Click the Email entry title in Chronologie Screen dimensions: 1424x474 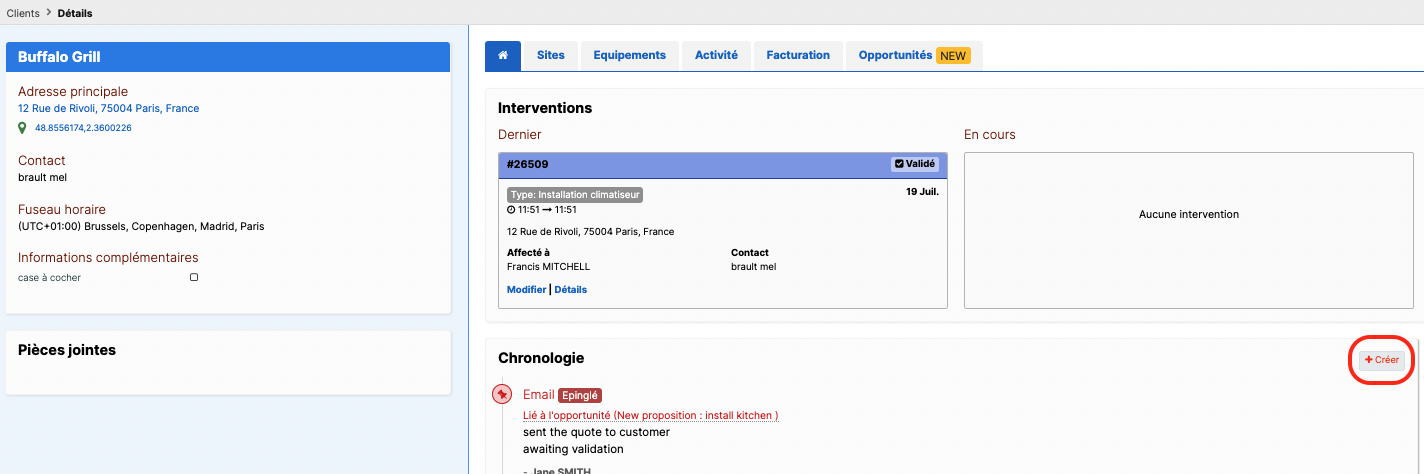[x=538, y=395]
